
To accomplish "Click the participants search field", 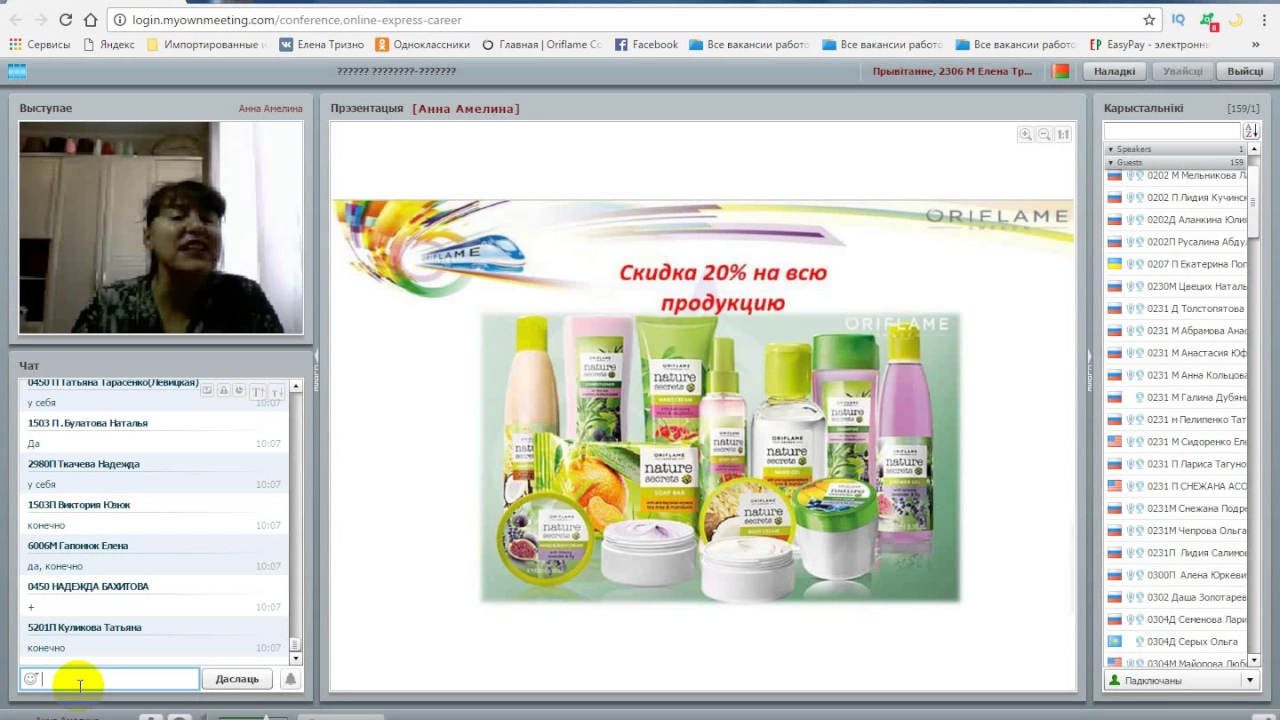I will point(1171,131).
